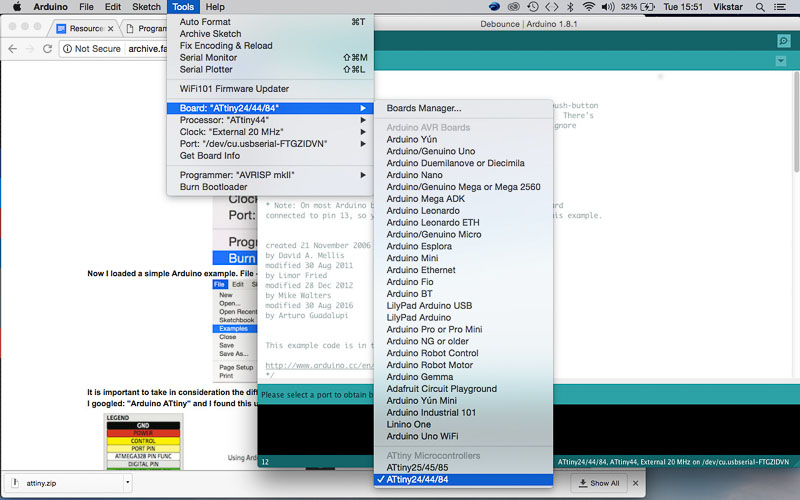The image size is (800, 500).
Task: Select ATtiny25/45/85 board
Action: coord(463,467)
